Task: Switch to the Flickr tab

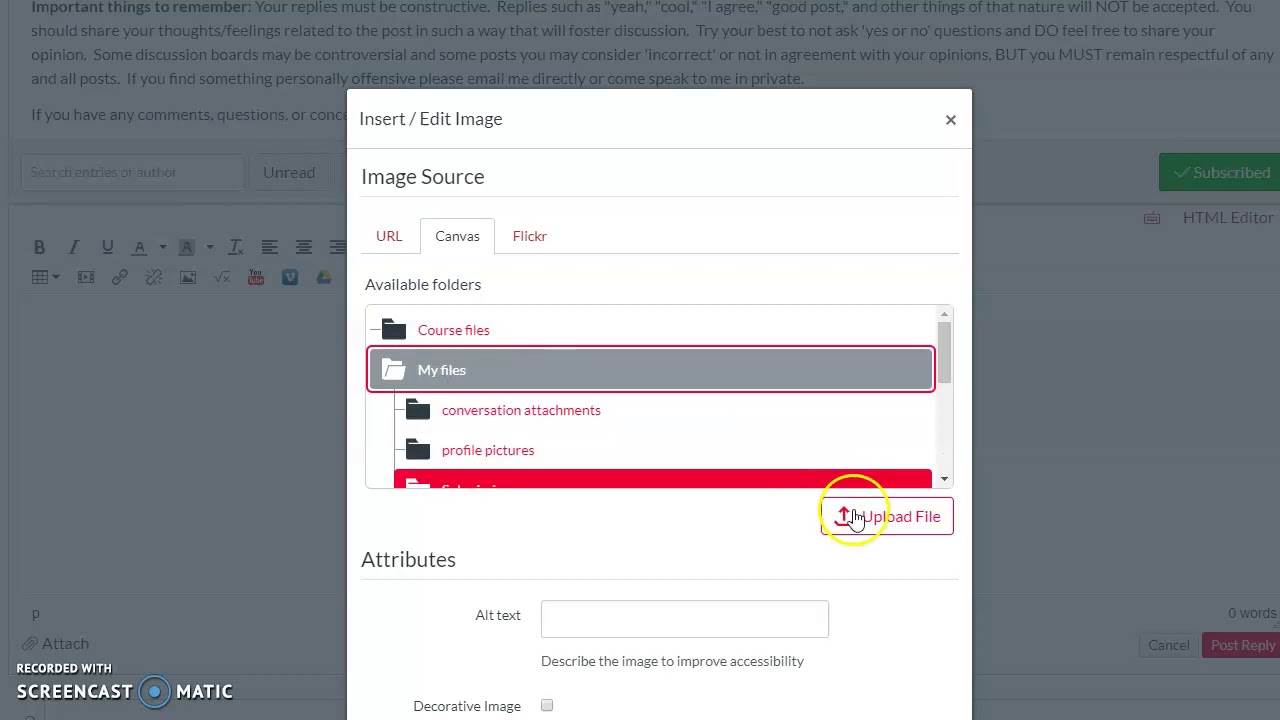Action: click(x=529, y=236)
